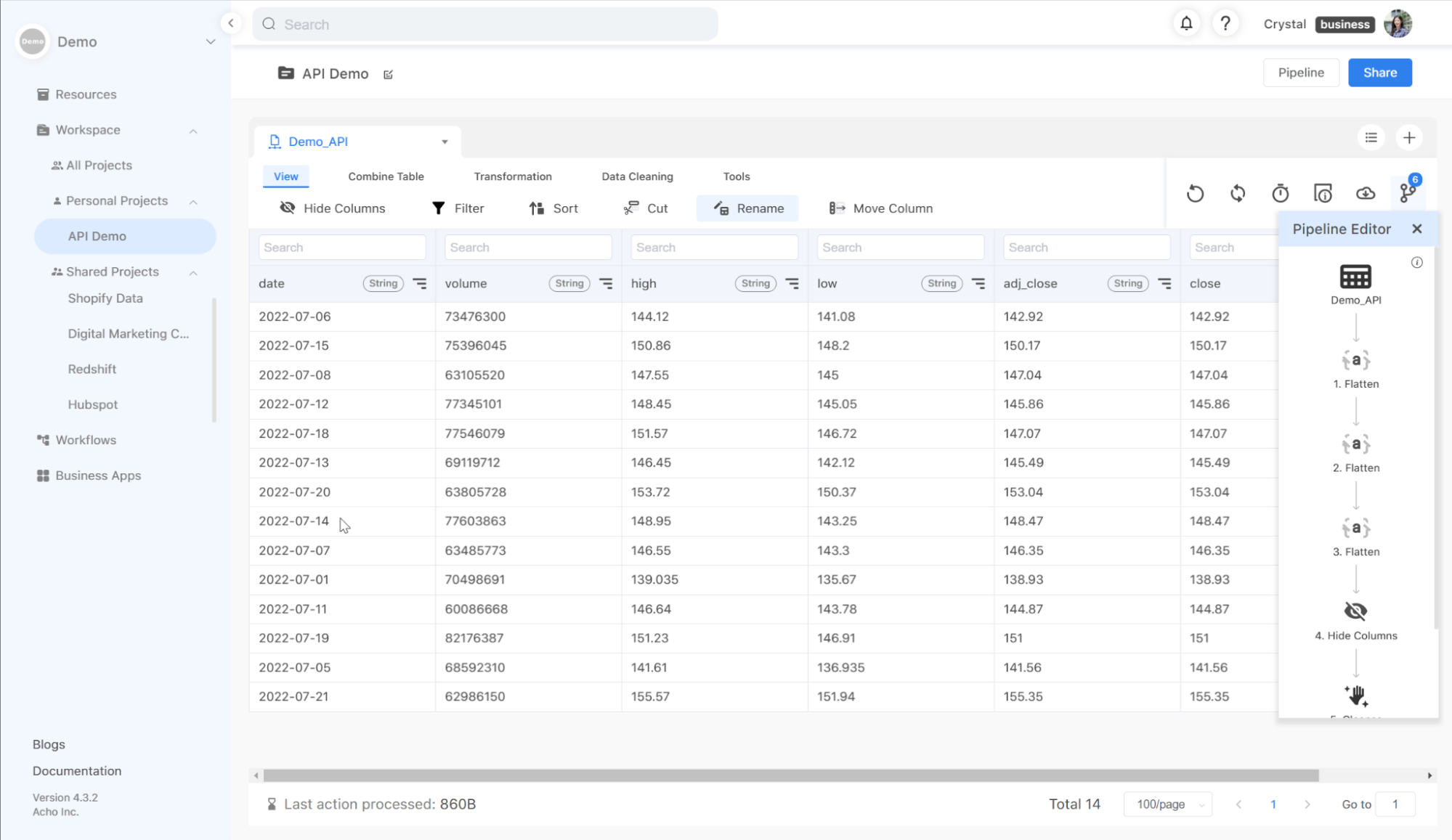1452x840 pixels.
Task: Click the plus icon to add a table
Action: point(1409,137)
